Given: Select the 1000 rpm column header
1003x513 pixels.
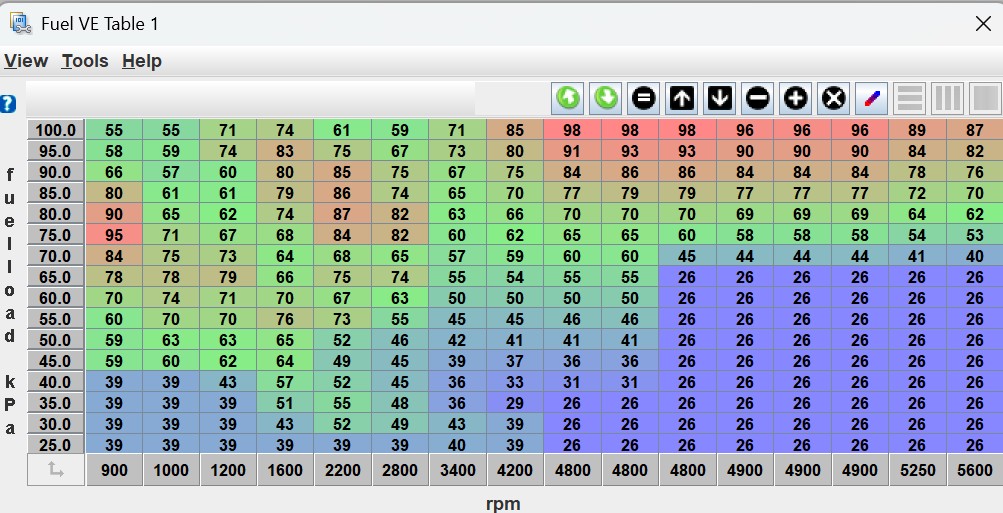Looking at the screenshot, I should pyautogui.click(x=171, y=470).
